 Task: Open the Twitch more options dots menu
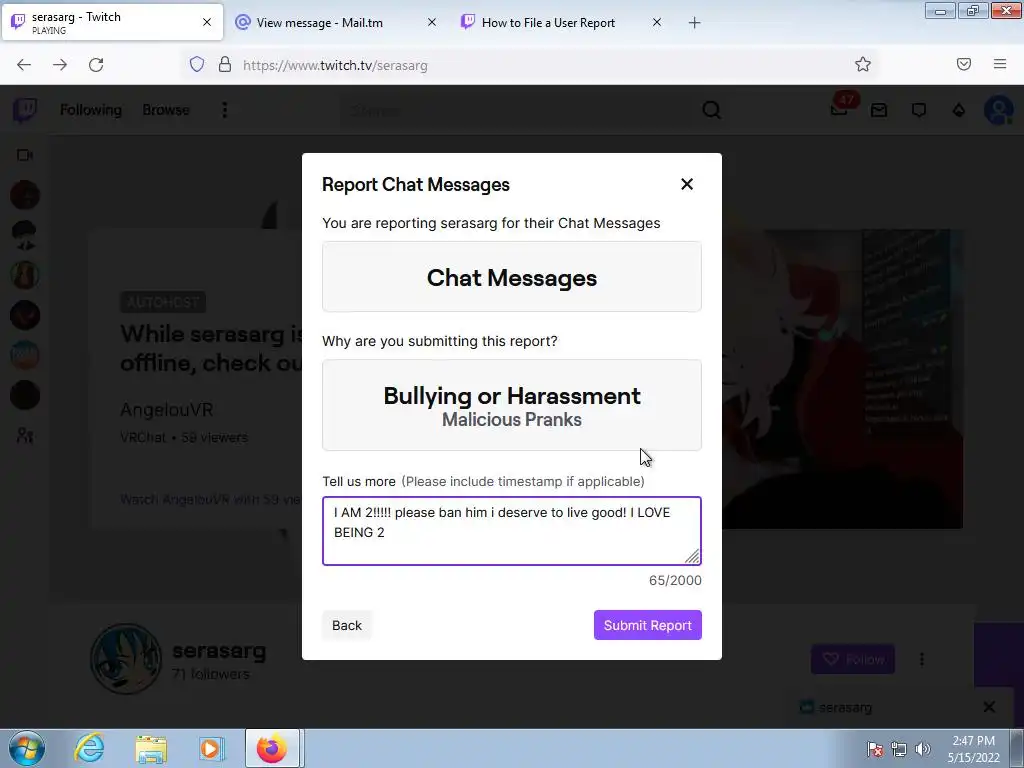click(225, 110)
